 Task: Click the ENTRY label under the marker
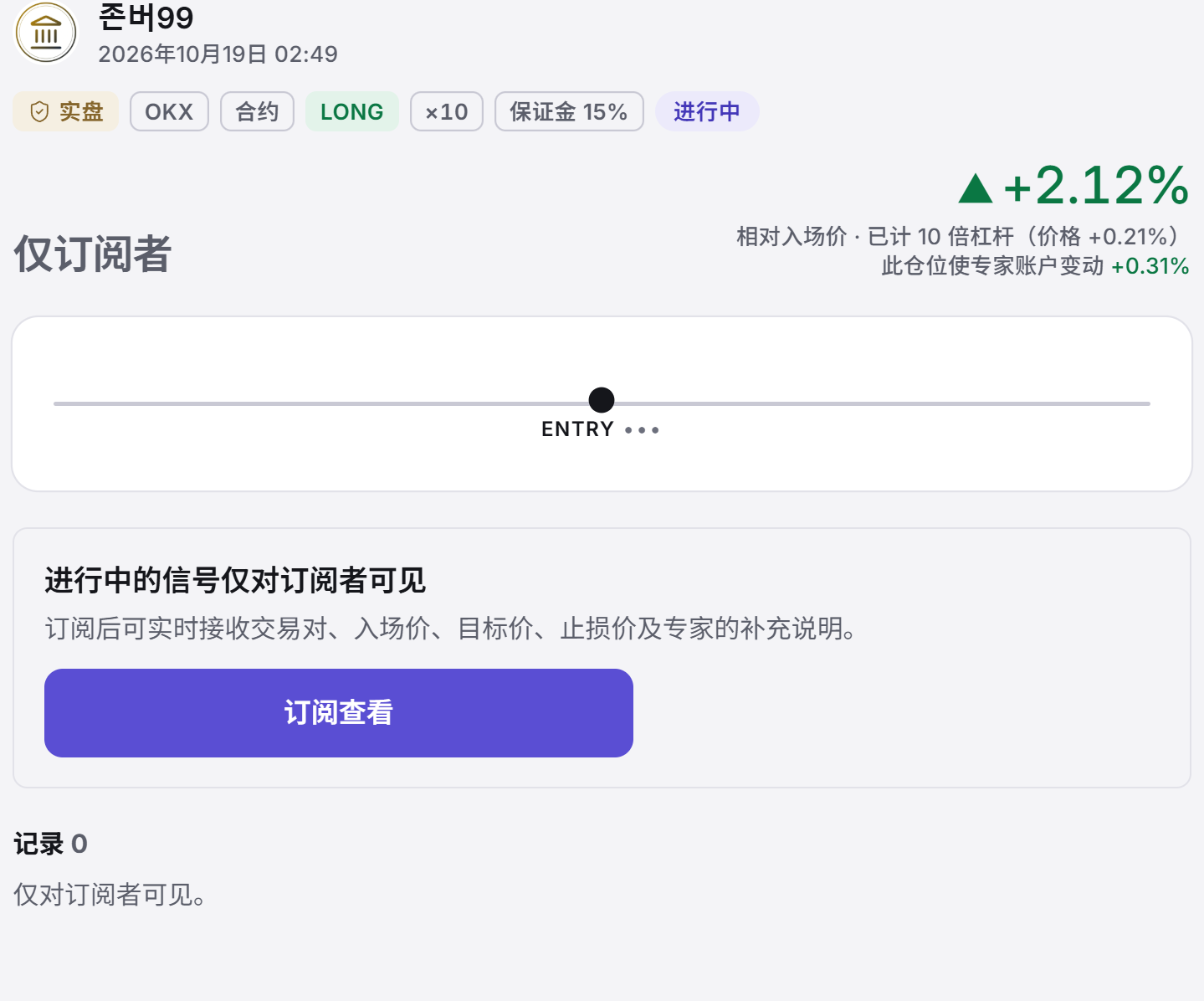578,430
